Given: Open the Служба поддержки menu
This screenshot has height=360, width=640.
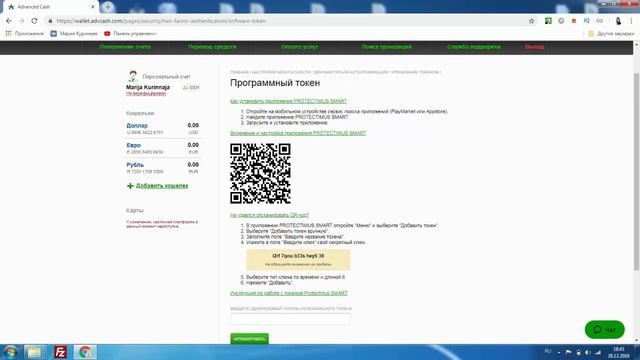Looking at the screenshot, I should click(473, 47).
